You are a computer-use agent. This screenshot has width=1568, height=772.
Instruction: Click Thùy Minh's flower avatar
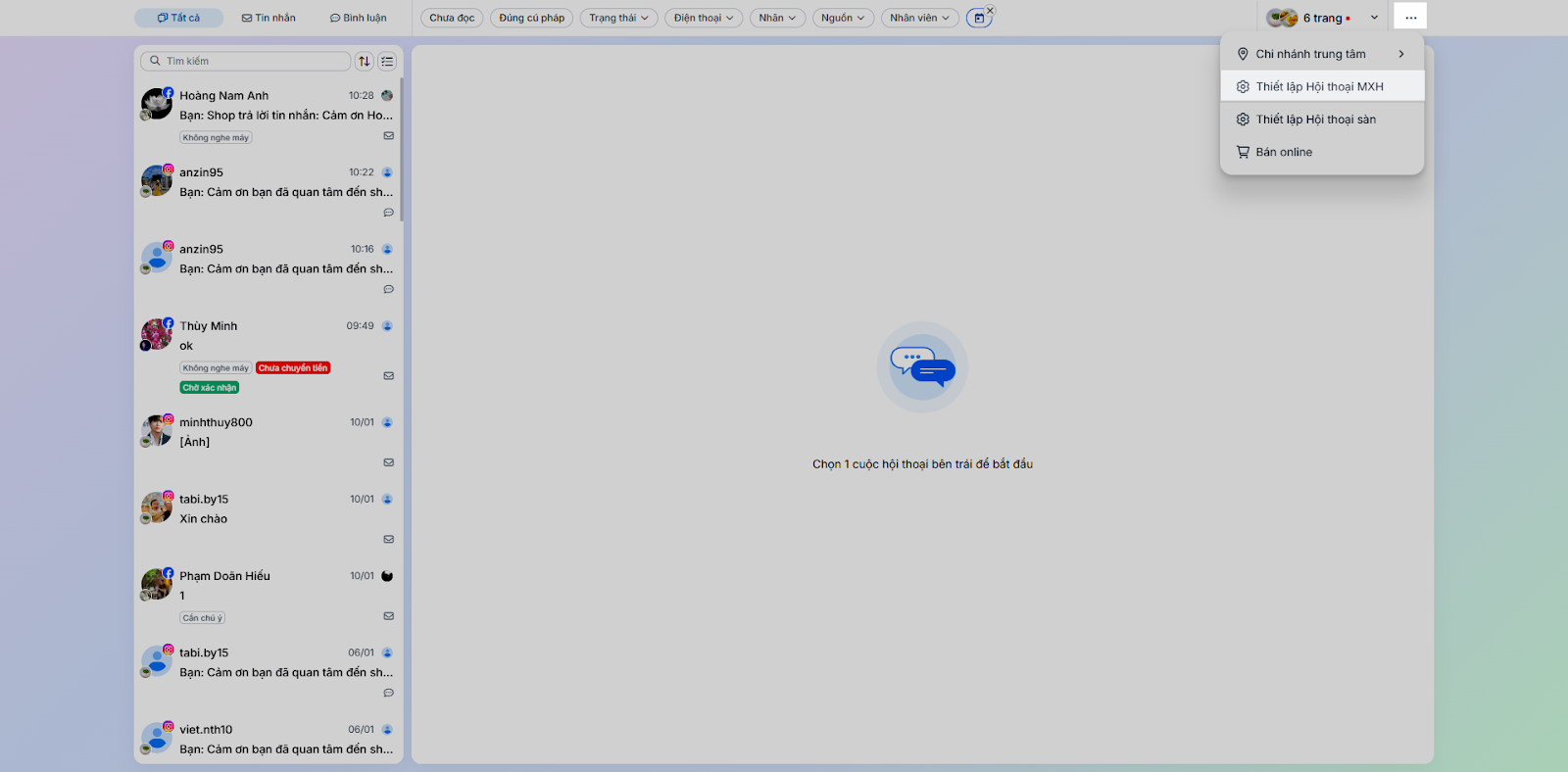(157, 334)
